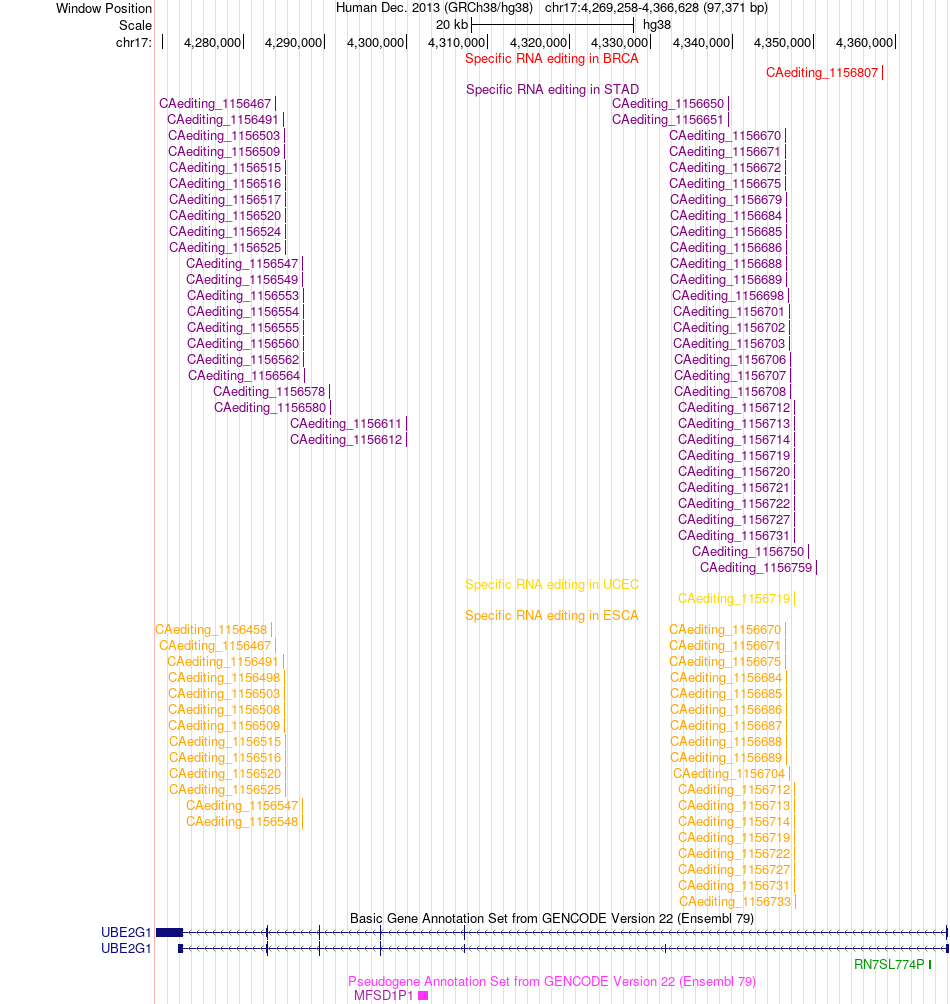950x1004 pixels.
Task: Click the second UBE2G1 transcript label
Action: 126,948
